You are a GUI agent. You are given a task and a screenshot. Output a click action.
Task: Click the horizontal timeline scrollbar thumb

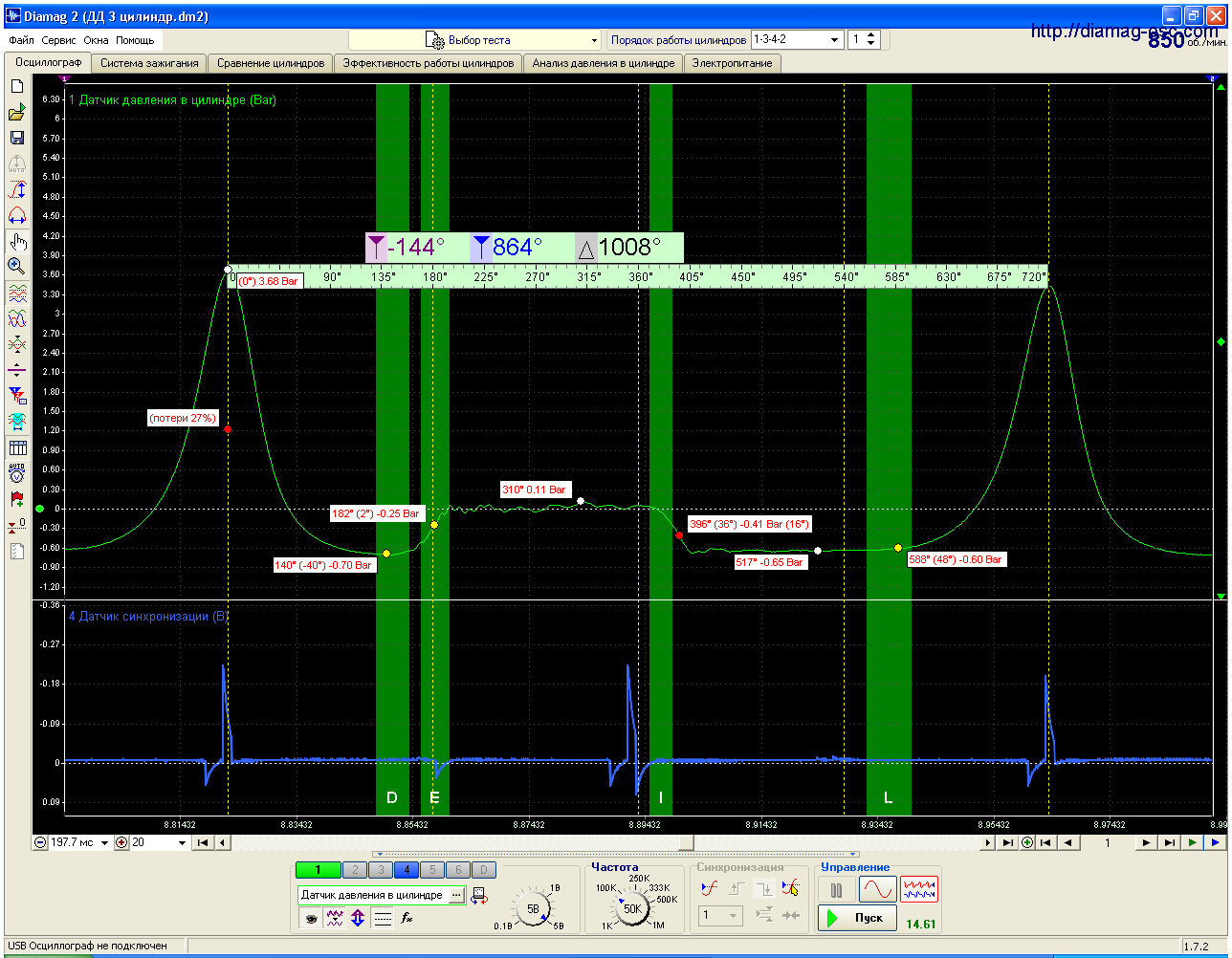point(686,842)
